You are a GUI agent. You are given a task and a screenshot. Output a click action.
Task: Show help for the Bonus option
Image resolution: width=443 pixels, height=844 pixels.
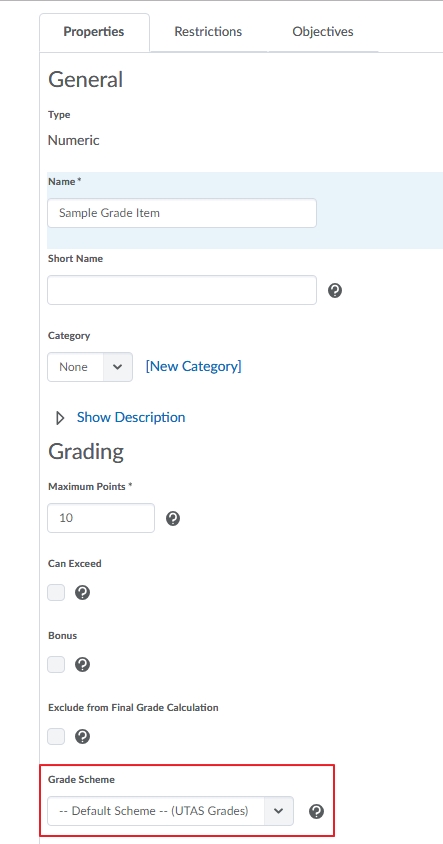(82, 664)
